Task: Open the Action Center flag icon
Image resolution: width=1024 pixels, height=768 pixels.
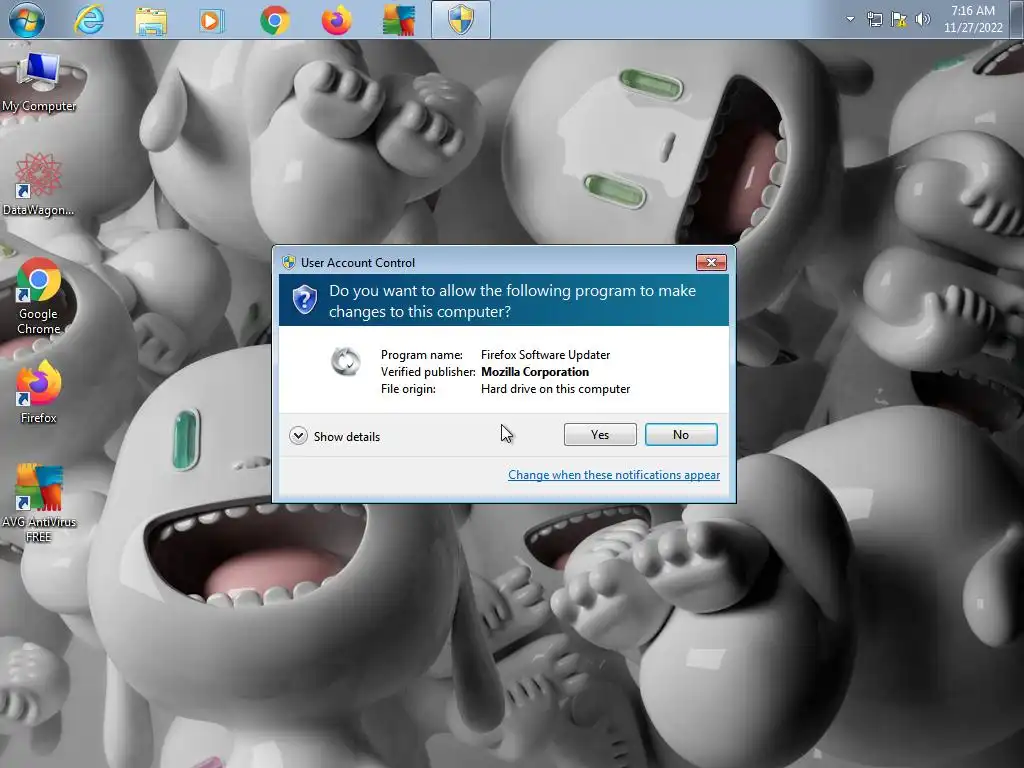Action: 899,19
